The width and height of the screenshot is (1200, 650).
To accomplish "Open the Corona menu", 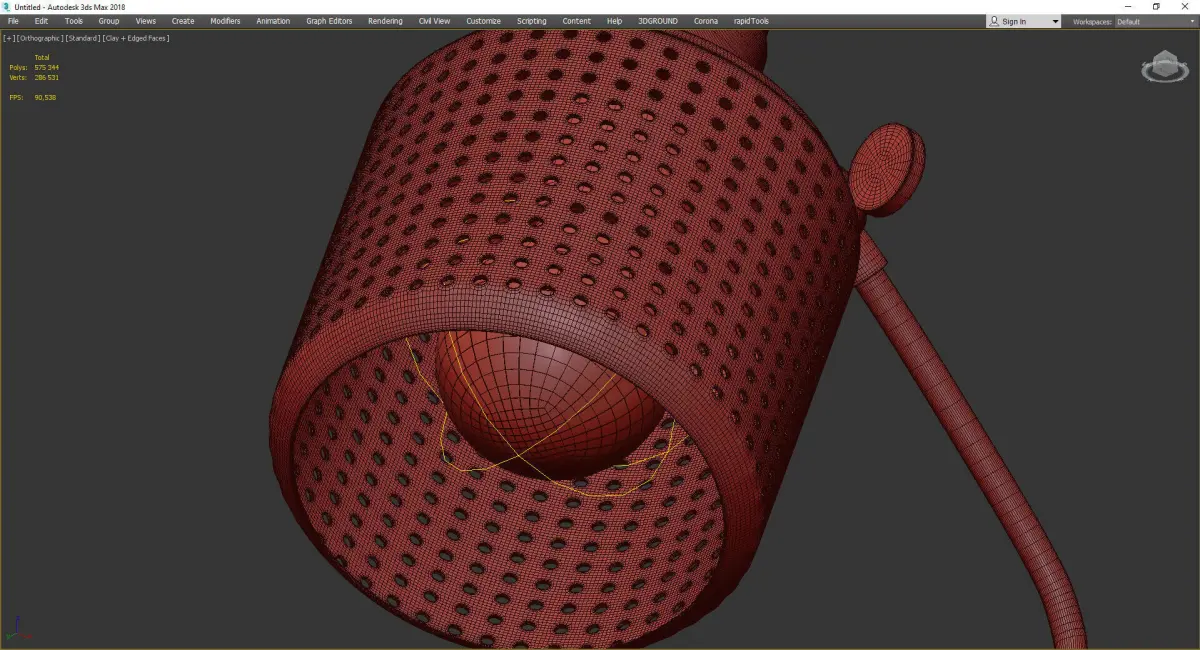I will [706, 21].
